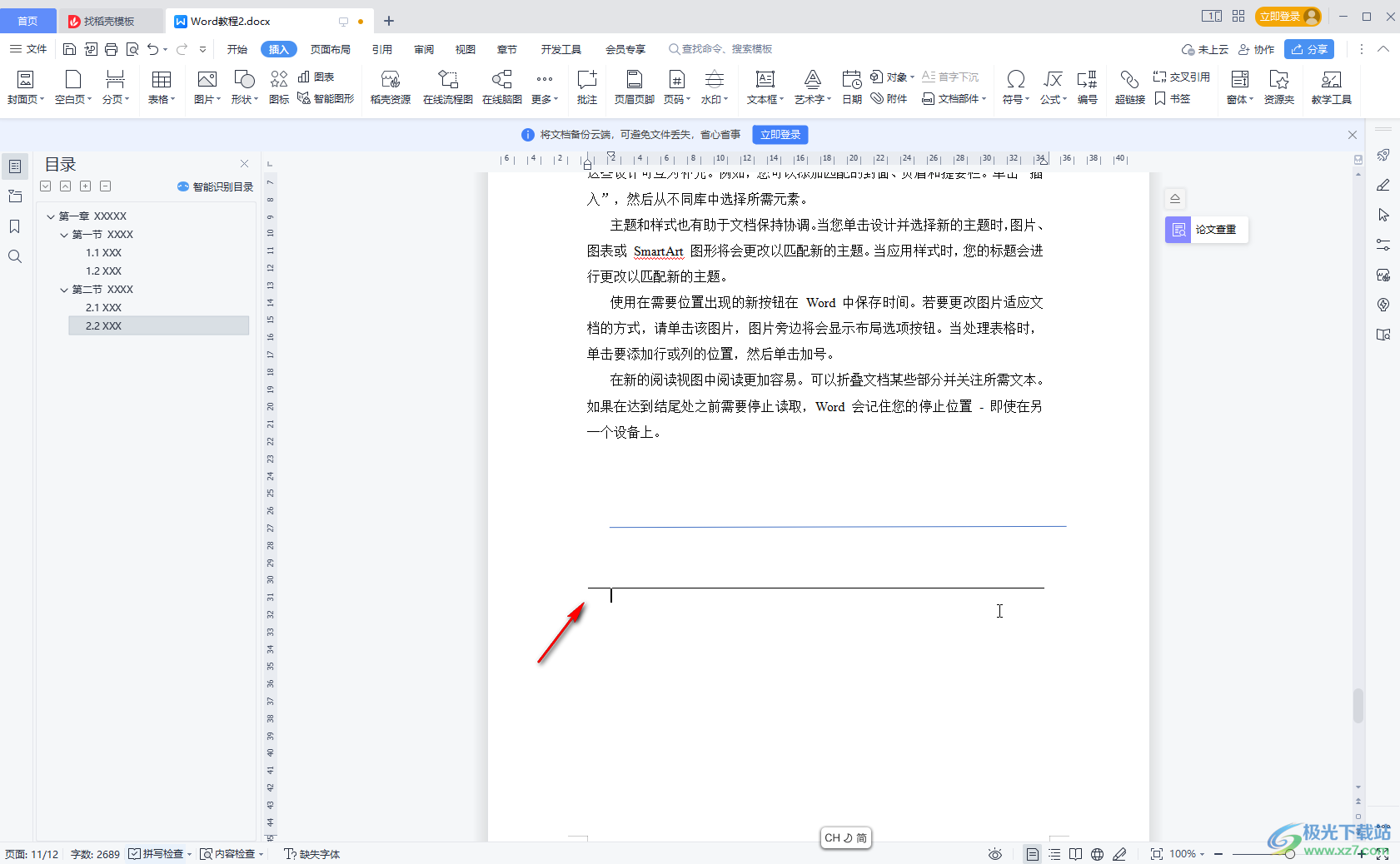Open the zoom percentage 100% dropdown
The image size is (1400, 864).
tap(1187, 854)
